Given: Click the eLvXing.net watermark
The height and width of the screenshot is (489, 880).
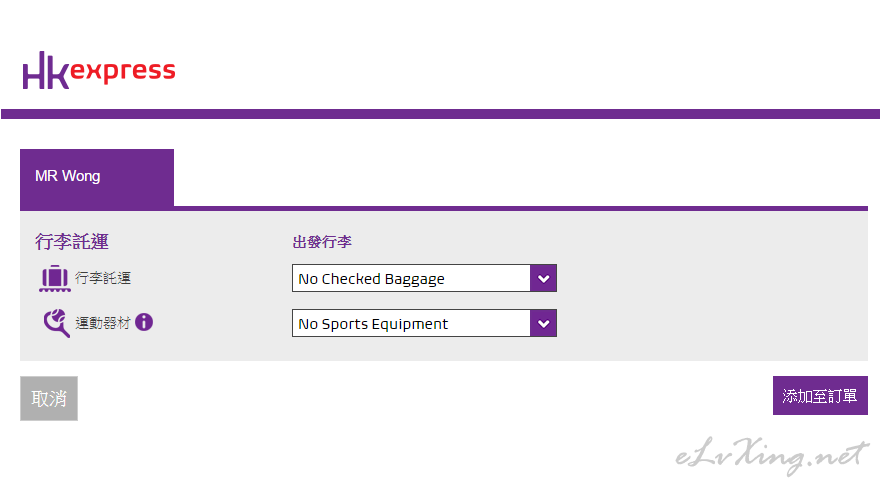Looking at the screenshot, I should 767,455.
